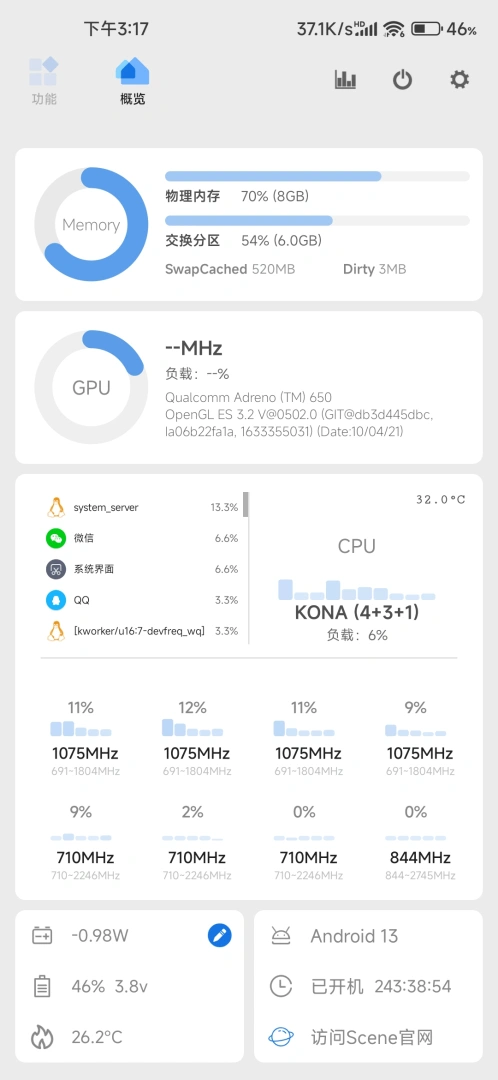Tap the planet icon beside 访问Scene官网
Image resolution: width=498 pixels, height=1080 pixels.
pos(281,1037)
